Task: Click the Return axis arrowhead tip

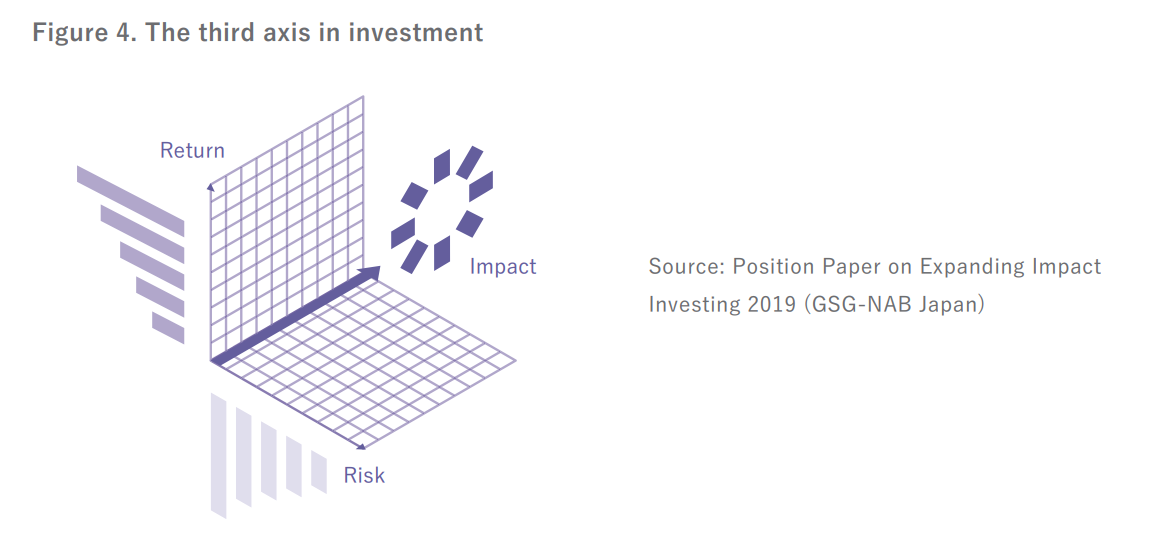Action: coord(210,186)
